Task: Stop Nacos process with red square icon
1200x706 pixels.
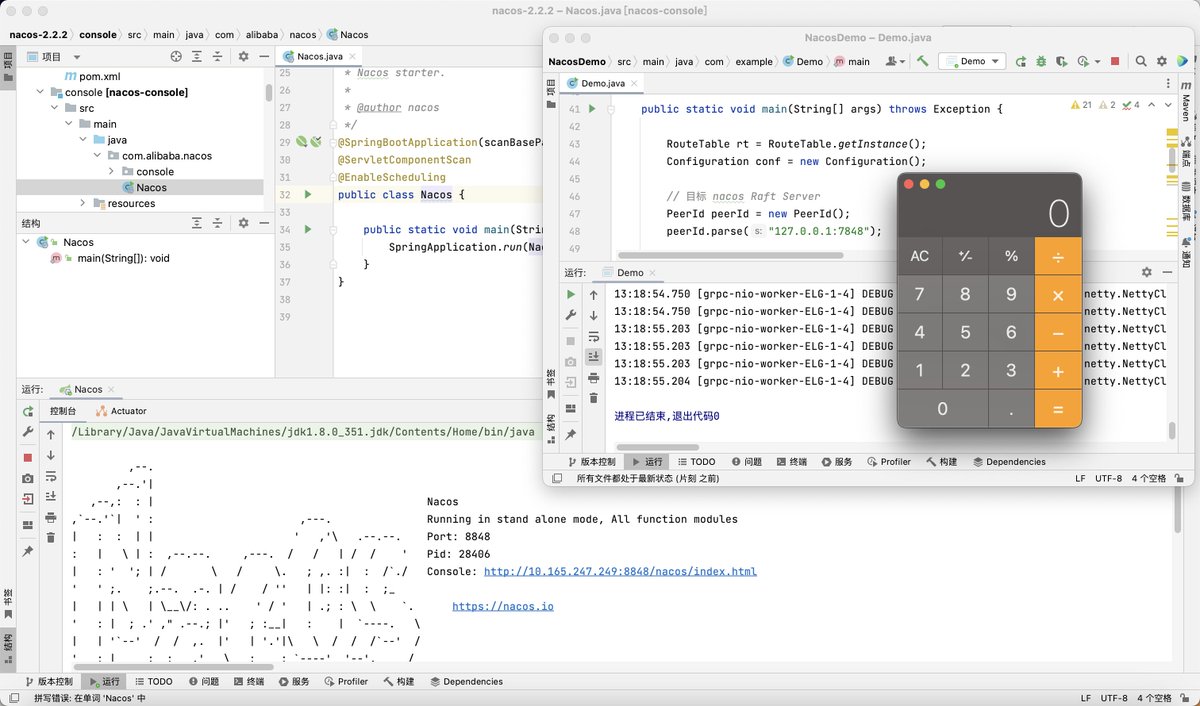Action: [28, 456]
